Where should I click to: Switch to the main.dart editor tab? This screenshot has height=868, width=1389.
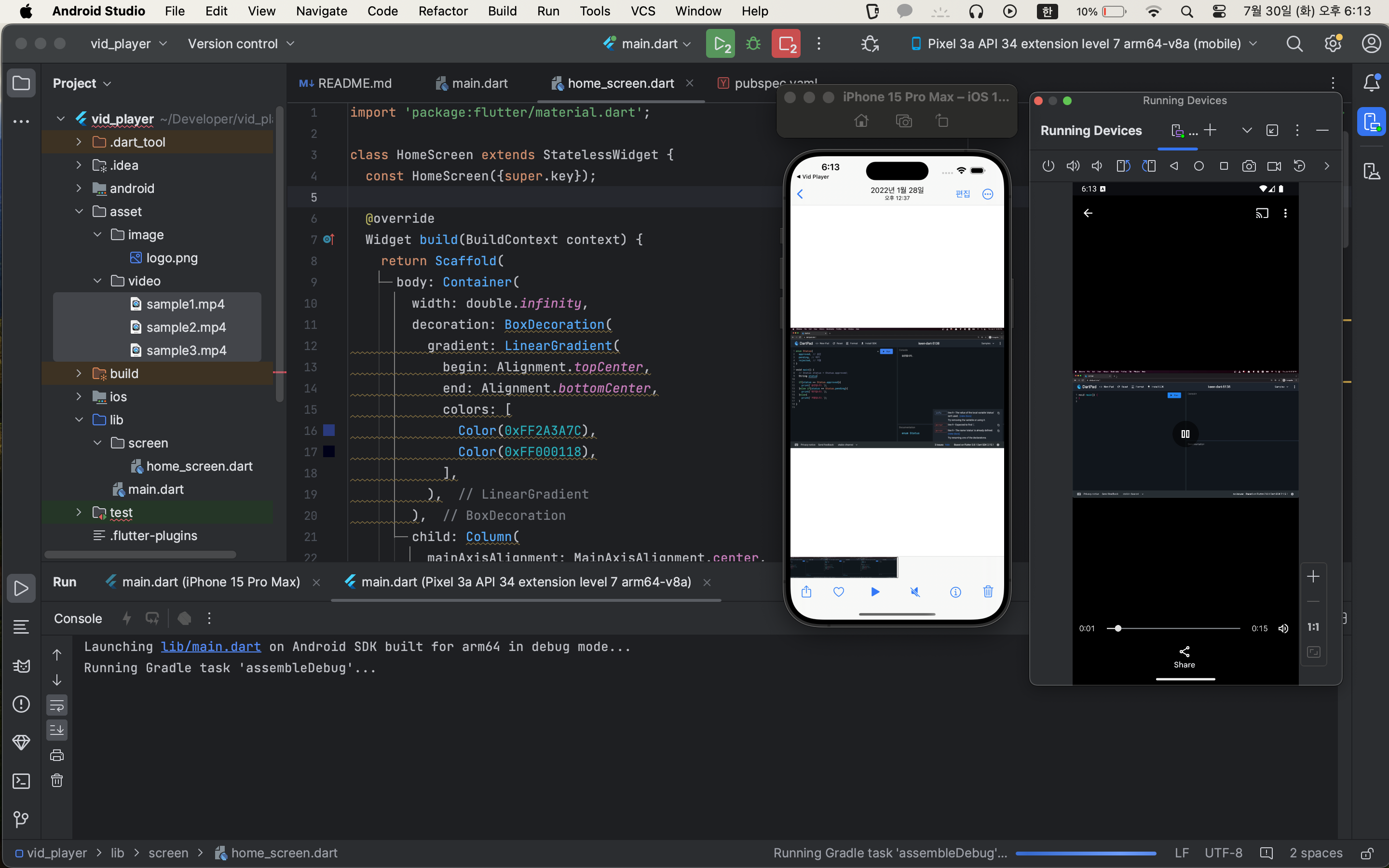472,83
